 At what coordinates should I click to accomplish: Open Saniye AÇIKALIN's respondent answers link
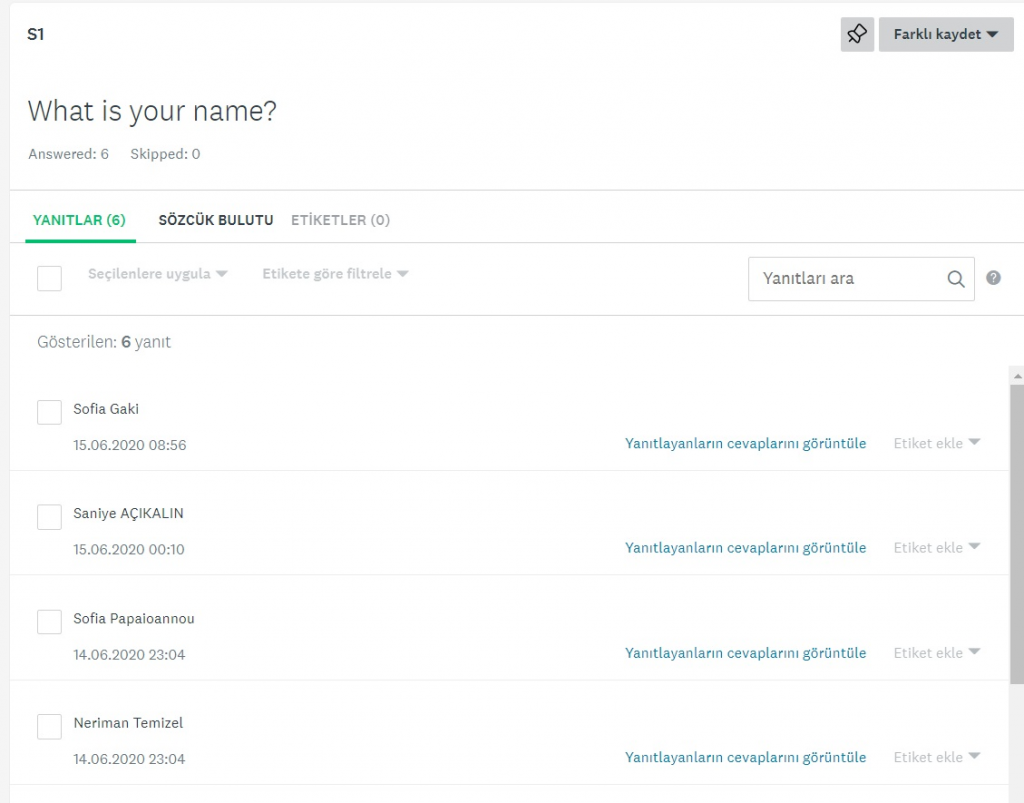pyautogui.click(x=745, y=548)
